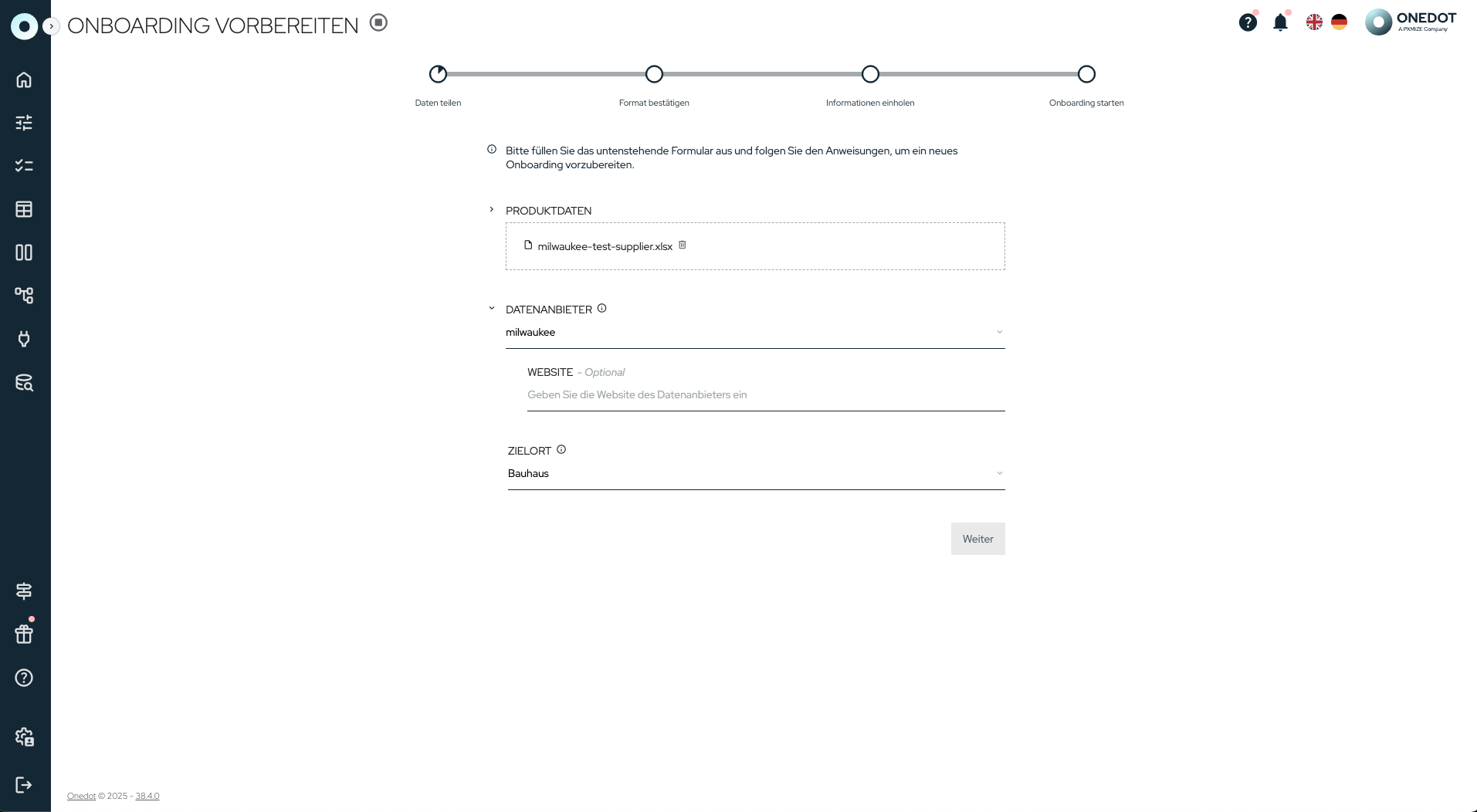Click the logout icon at sidebar bottom

[x=24, y=785]
